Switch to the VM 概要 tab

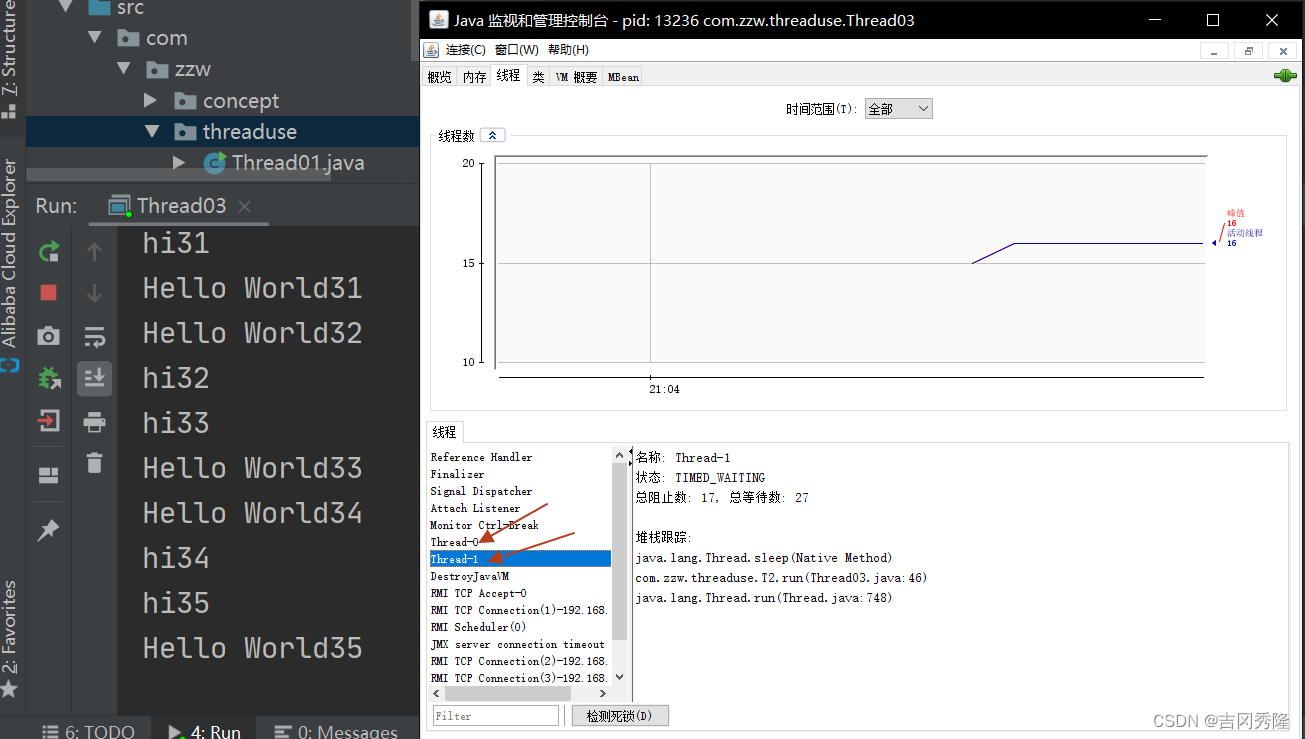point(576,77)
